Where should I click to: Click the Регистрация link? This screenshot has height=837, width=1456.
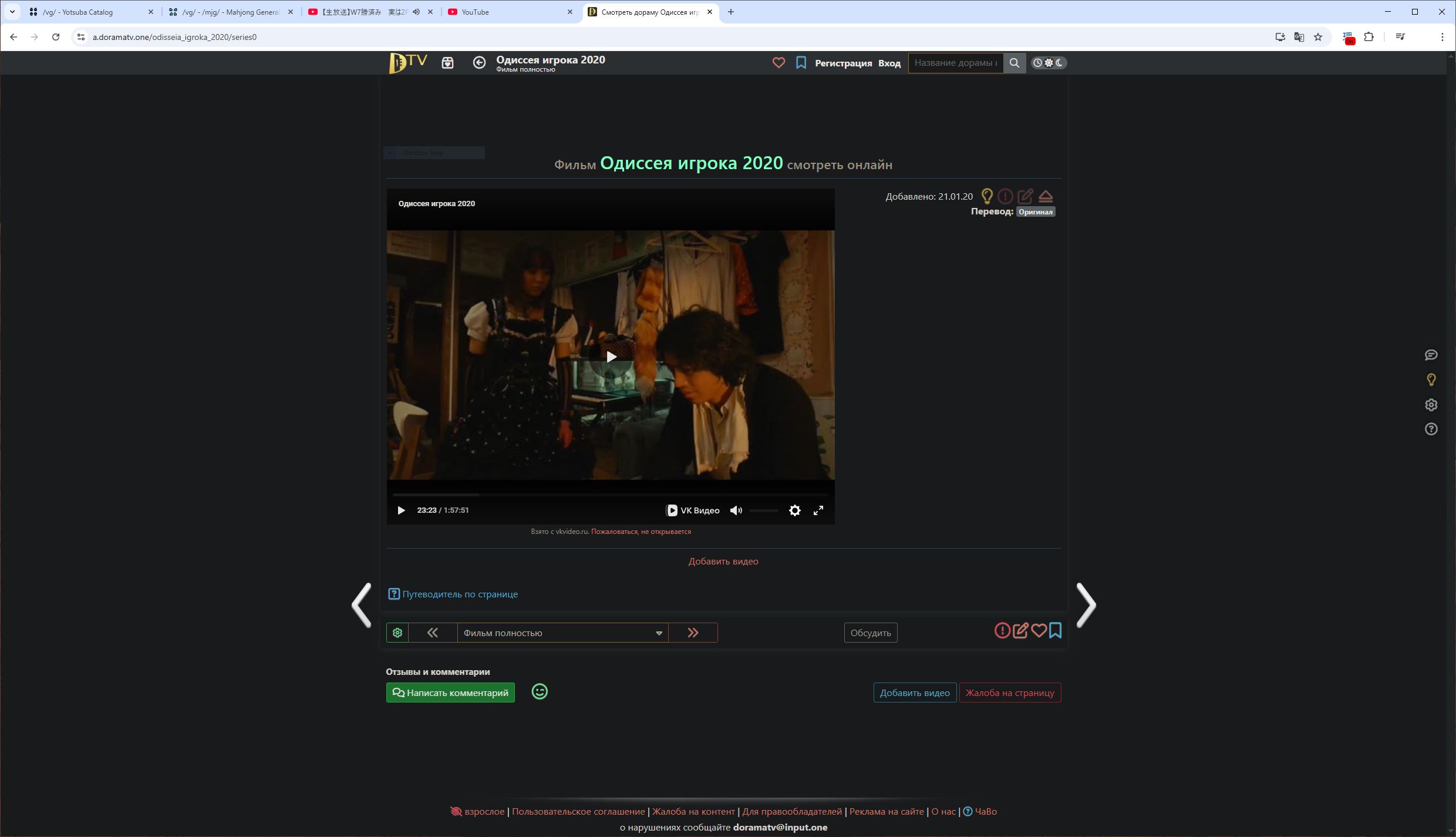pos(843,63)
